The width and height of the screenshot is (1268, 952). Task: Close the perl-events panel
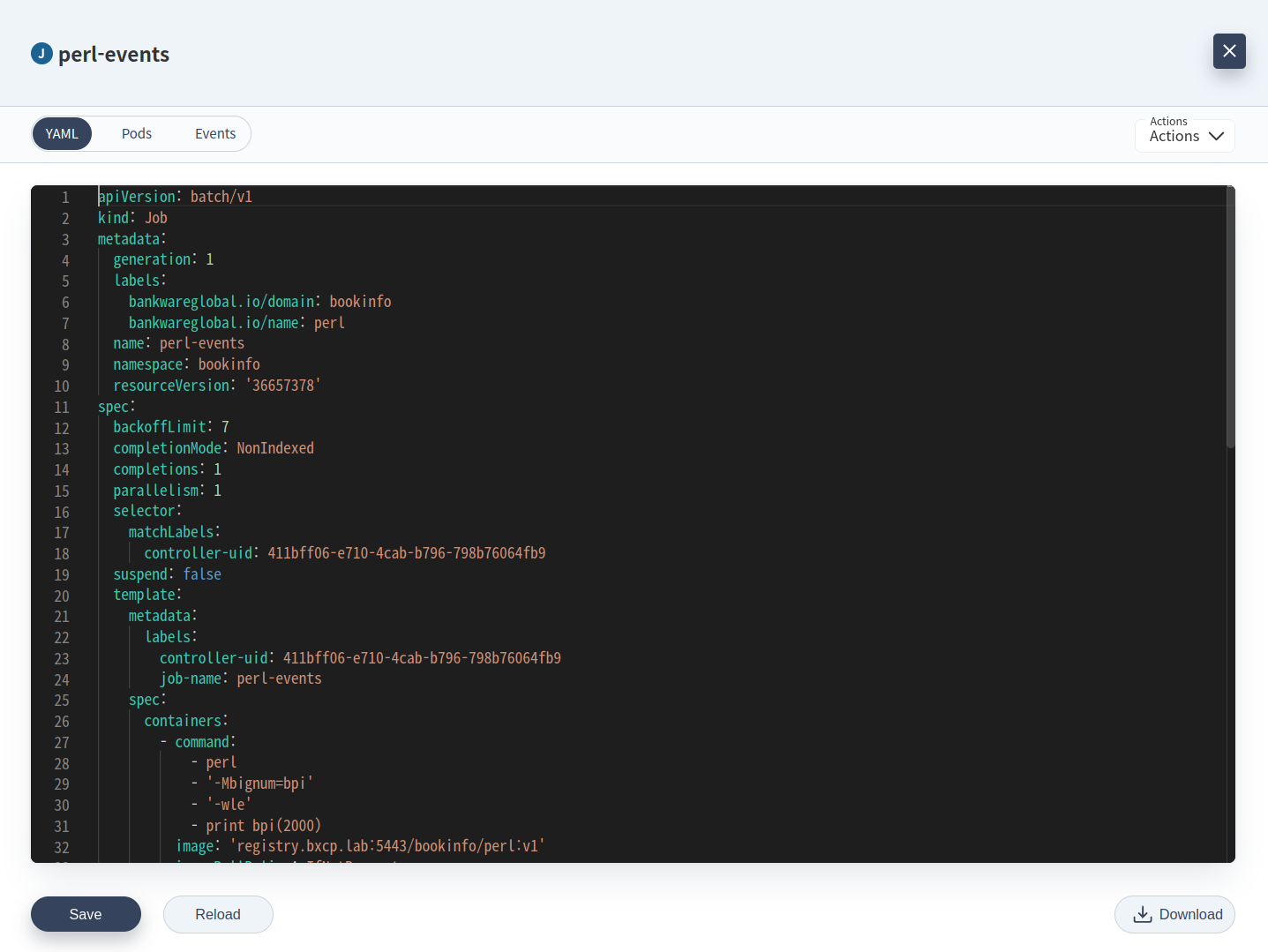click(x=1229, y=51)
